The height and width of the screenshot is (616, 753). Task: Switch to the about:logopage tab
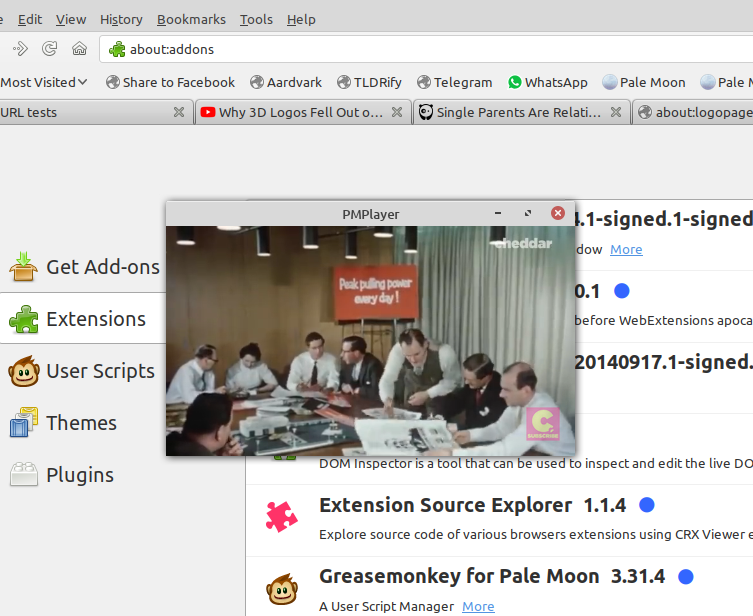[x=694, y=112]
